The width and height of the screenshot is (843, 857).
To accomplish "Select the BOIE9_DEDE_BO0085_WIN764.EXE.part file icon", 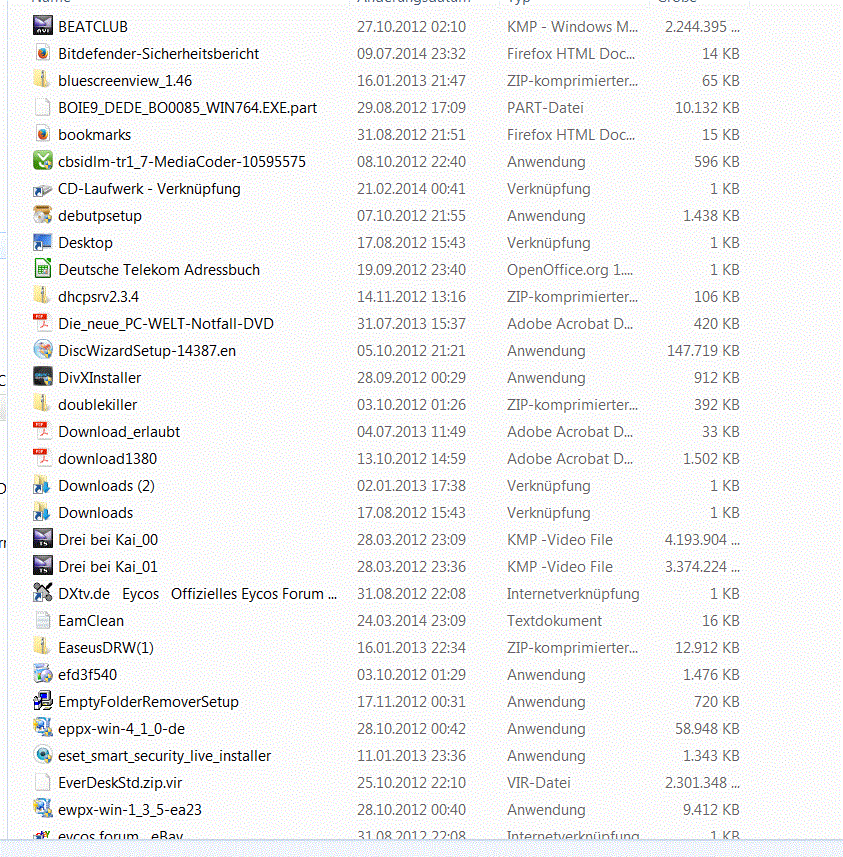I will pos(43,107).
